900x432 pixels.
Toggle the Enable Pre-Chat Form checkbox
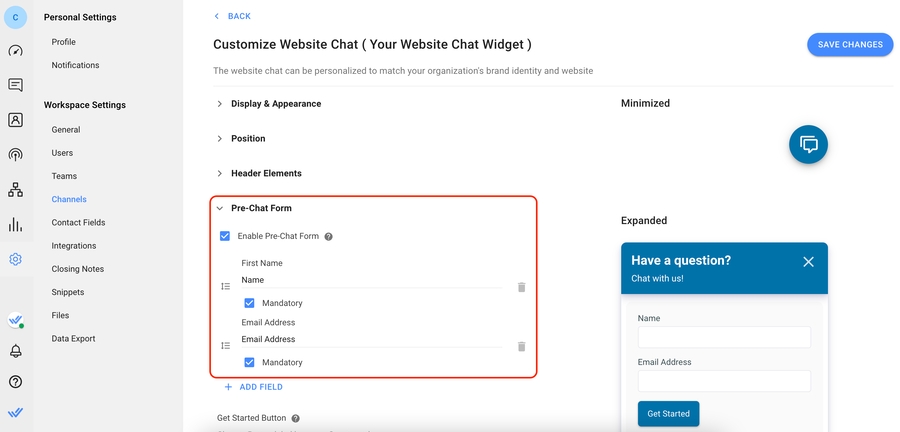(x=225, y=237)
